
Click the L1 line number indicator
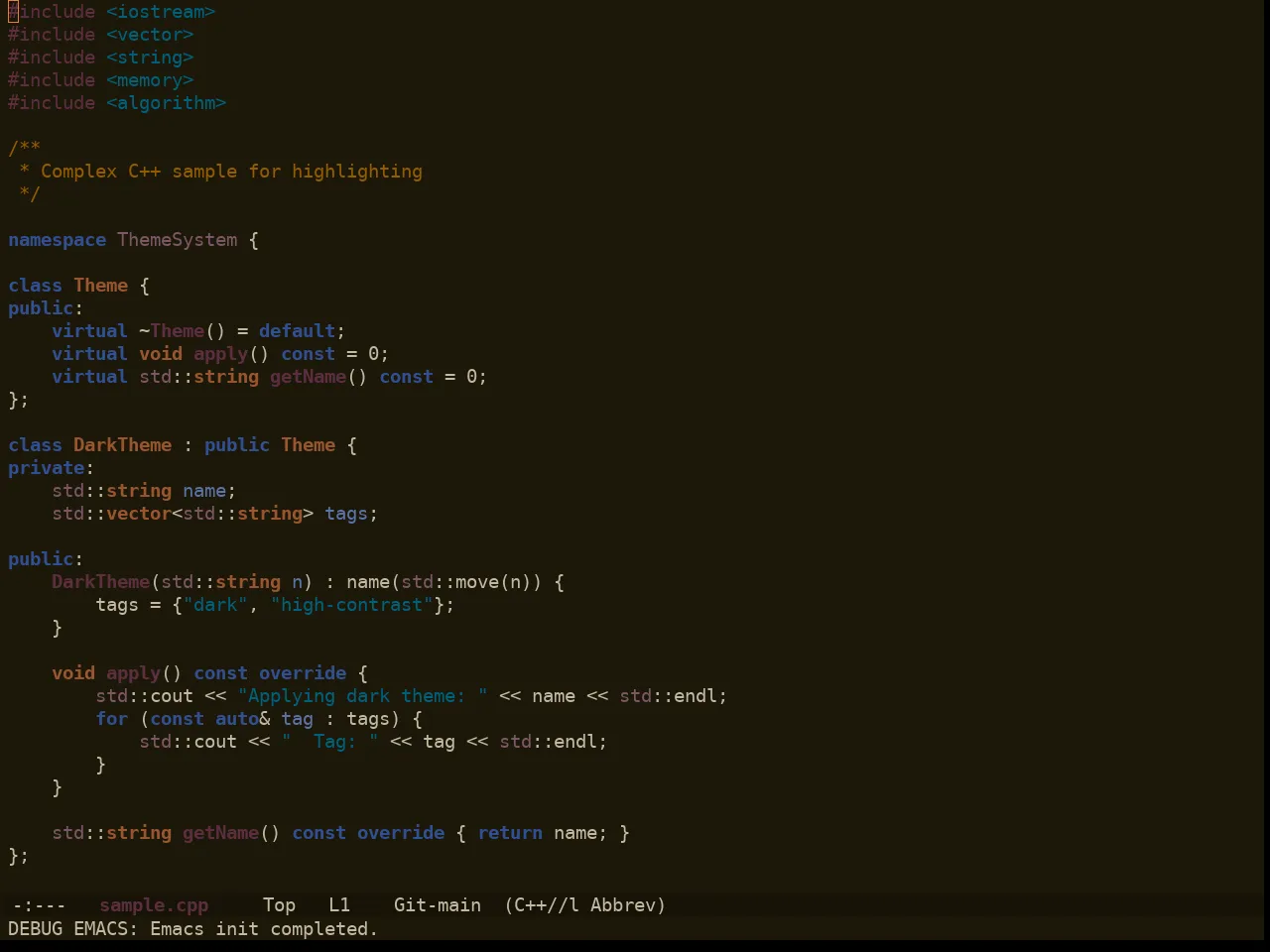(339, 905)
